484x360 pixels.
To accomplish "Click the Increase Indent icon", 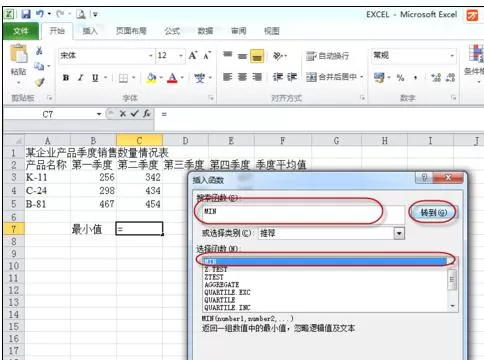I will point(292,77).
